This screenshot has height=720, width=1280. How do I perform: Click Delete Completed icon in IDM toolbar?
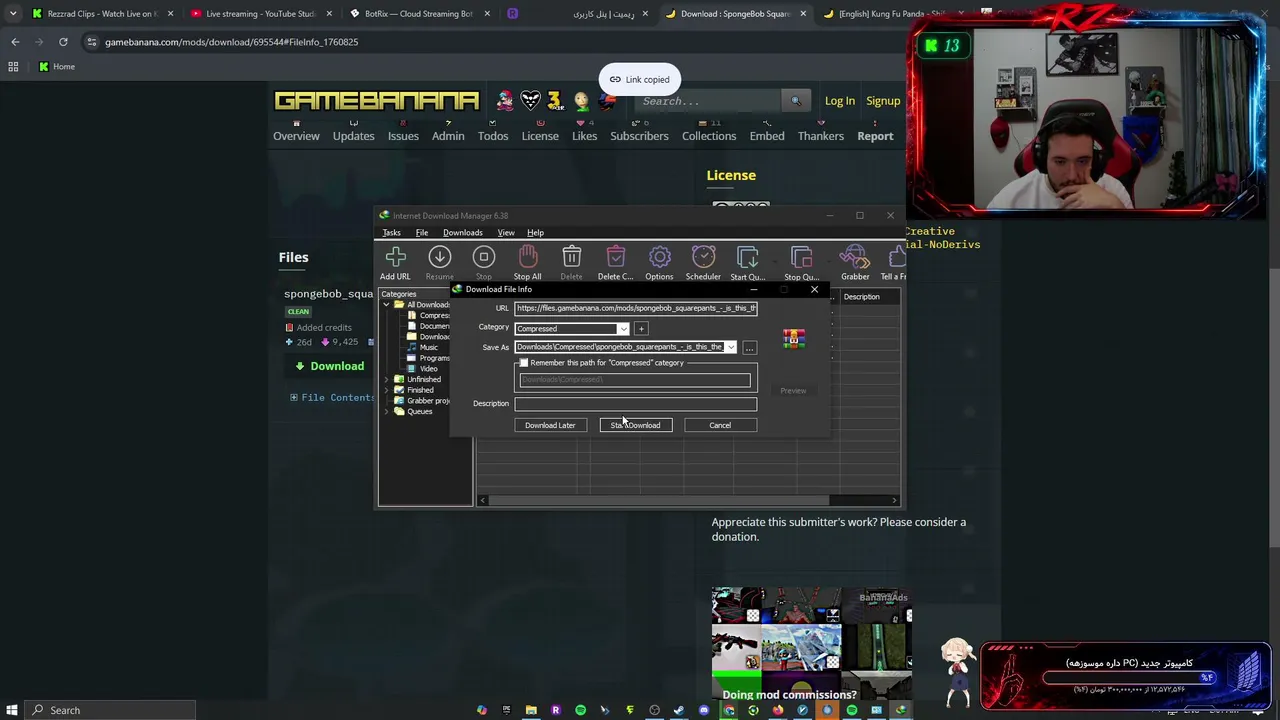[x=615, y=258]
